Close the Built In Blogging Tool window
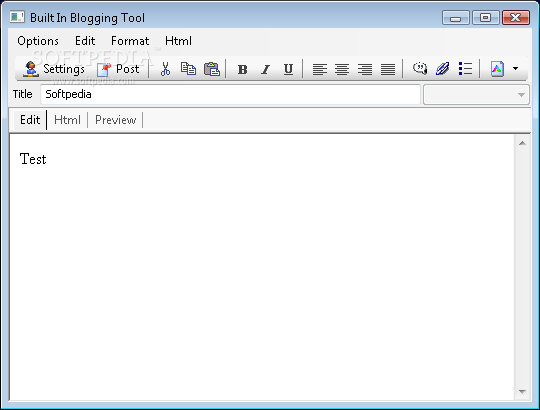Image resolution: width=540 pixels, height=410 pixels. pos(516,18)
